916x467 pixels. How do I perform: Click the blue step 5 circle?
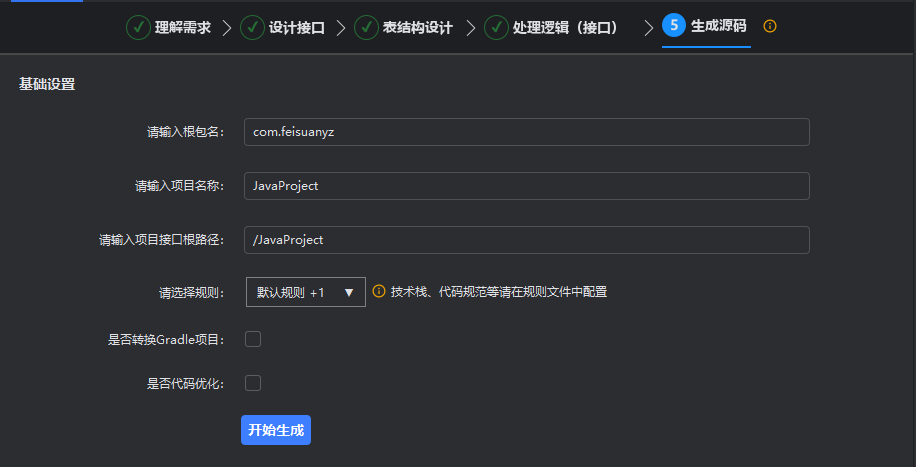pyautogui.click(x=674, y=26)
